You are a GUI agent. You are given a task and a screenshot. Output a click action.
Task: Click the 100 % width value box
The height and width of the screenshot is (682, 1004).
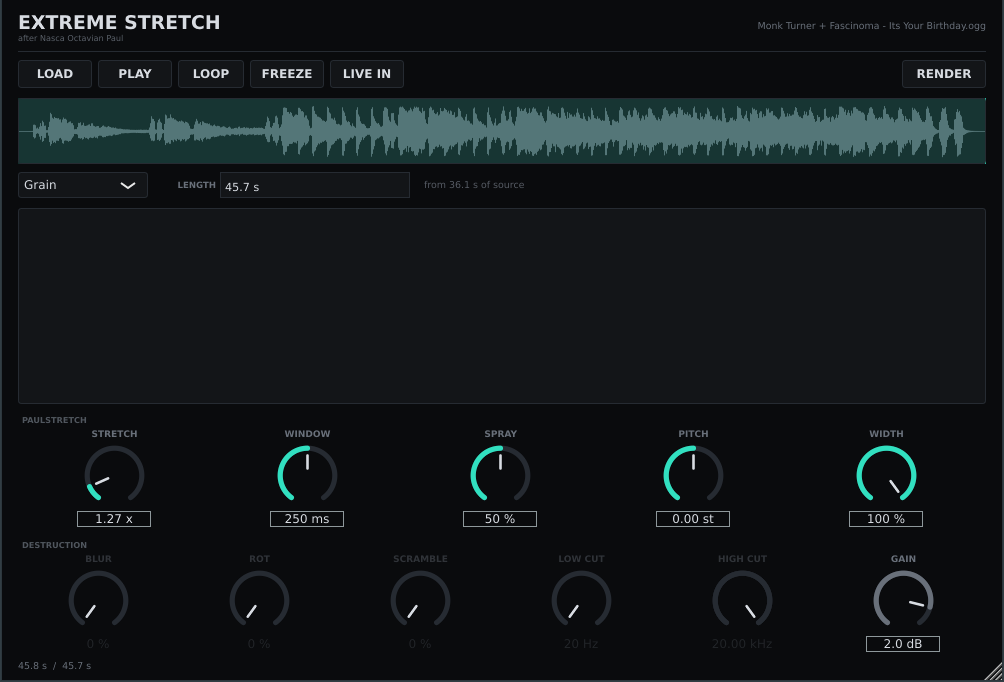pyautogui.click(x=886, y=519)
